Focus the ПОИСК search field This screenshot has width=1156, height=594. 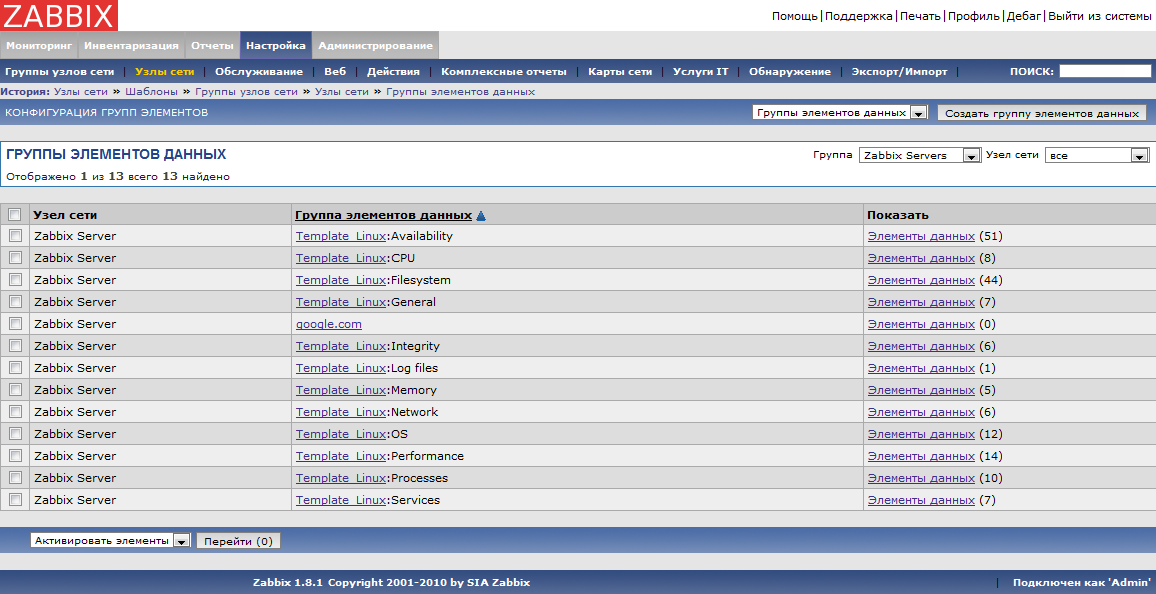(x=1104, y=71)
